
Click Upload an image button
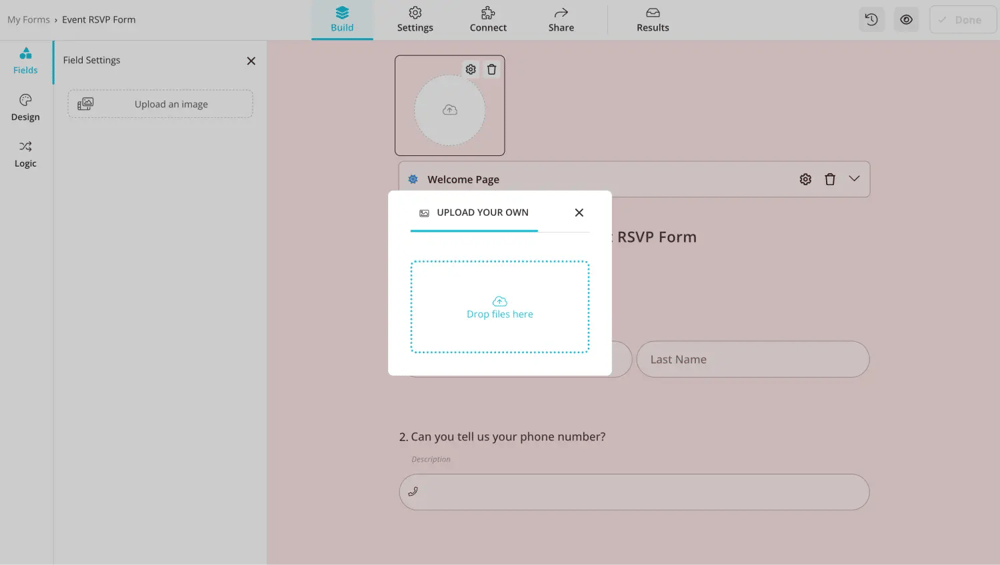(160, 104)
